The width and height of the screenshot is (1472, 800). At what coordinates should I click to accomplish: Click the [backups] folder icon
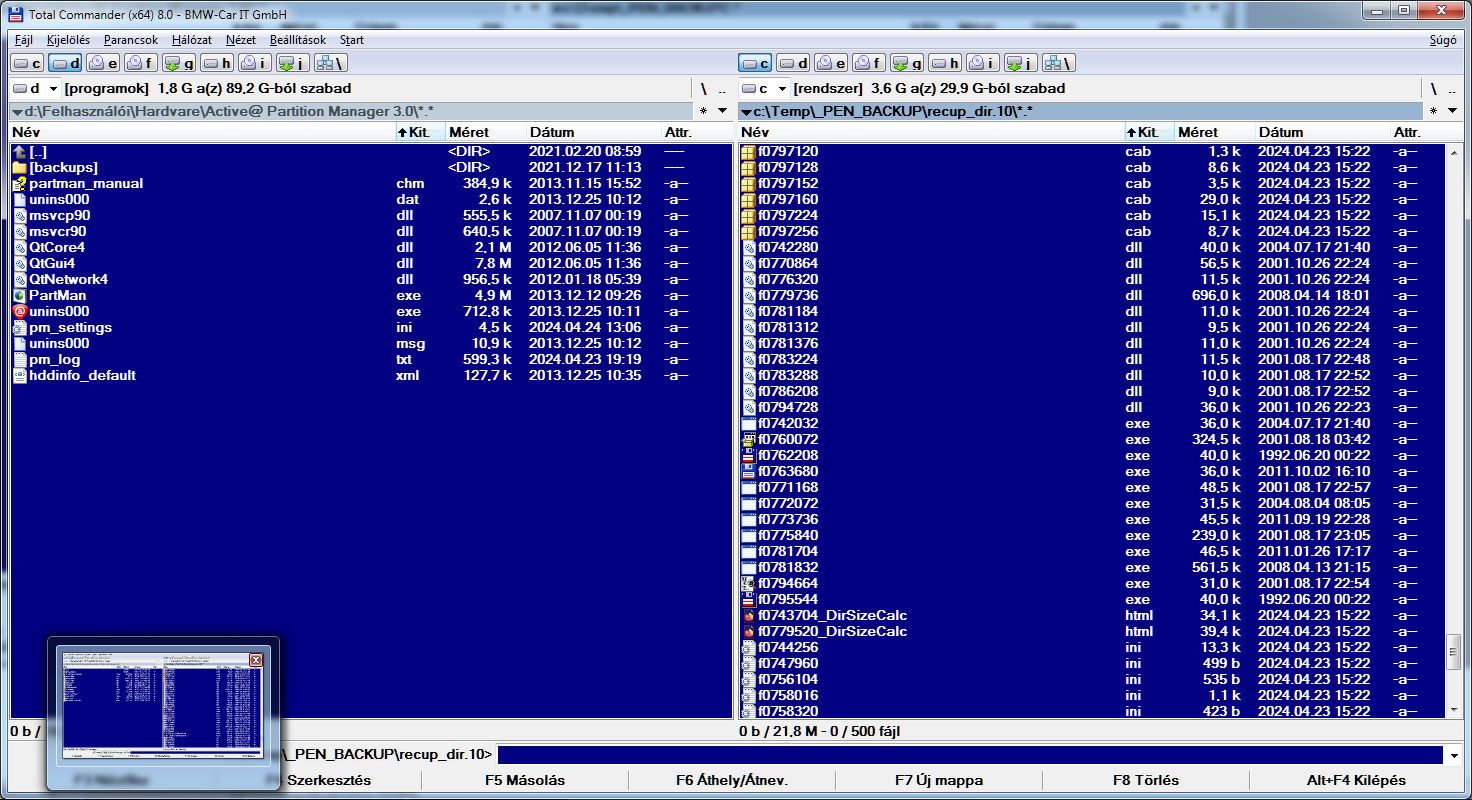20,168
